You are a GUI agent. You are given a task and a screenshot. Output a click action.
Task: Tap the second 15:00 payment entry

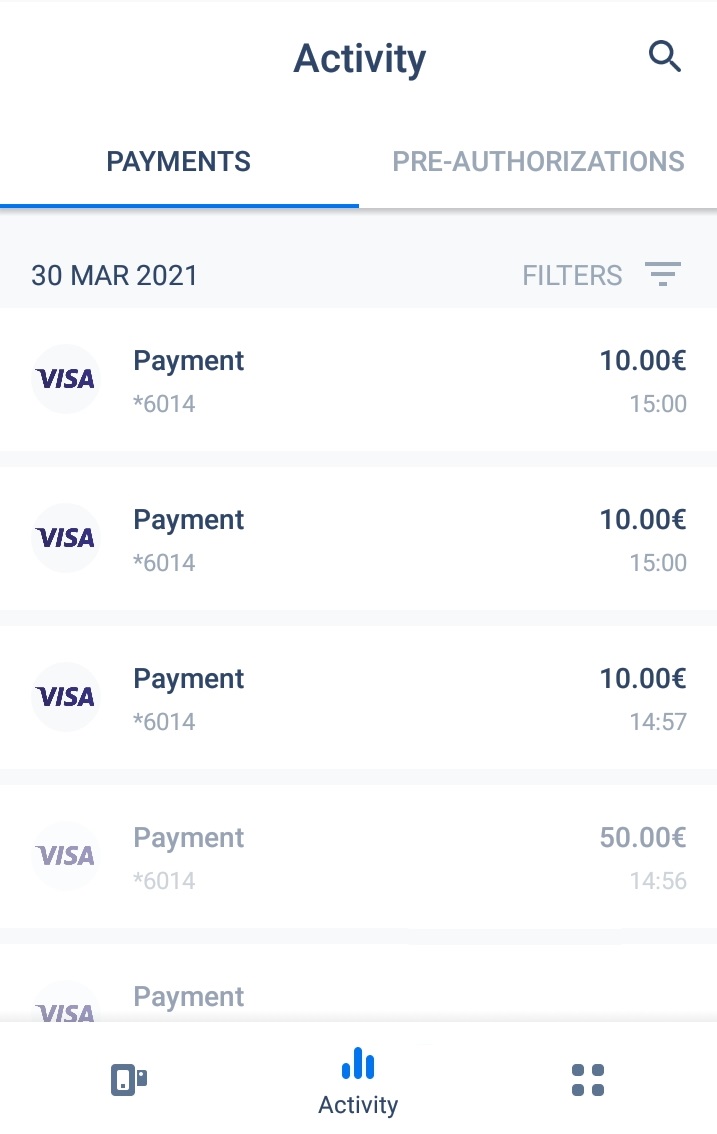(358, 538)
